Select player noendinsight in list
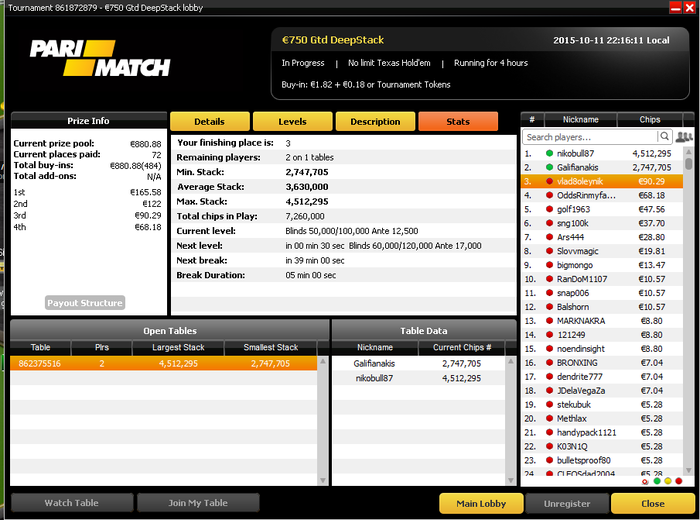This screenshot has width=700, height=520. point(602,349)
